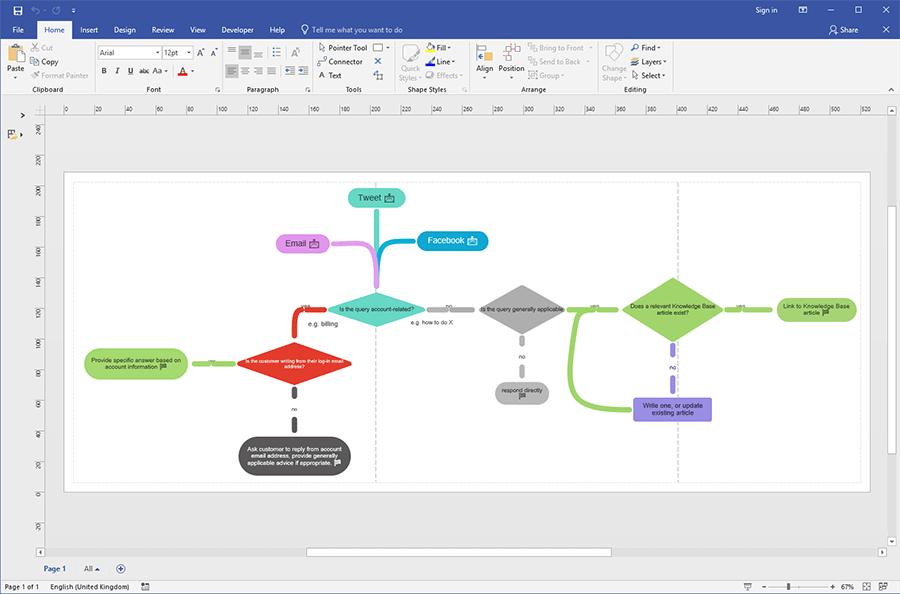Select the Text tool
Screen dimensions: 900x594
click(330, 75)
